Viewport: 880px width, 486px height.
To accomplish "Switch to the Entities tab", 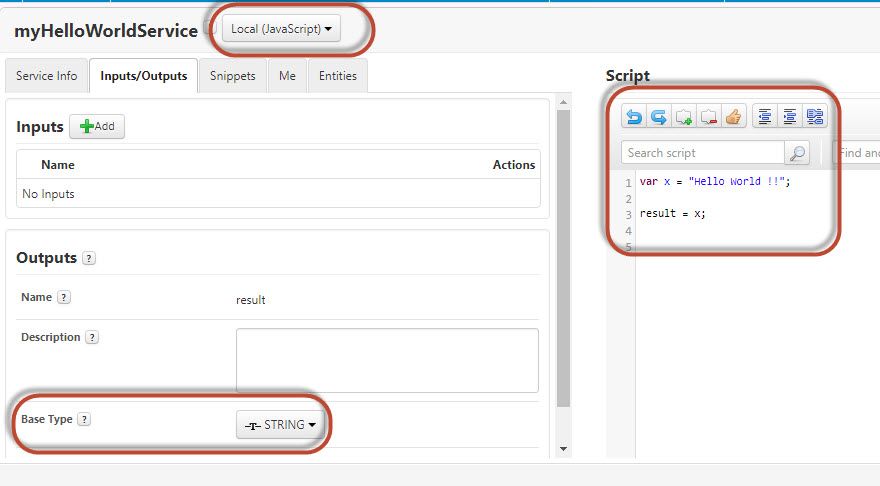I will click(338, 76).
